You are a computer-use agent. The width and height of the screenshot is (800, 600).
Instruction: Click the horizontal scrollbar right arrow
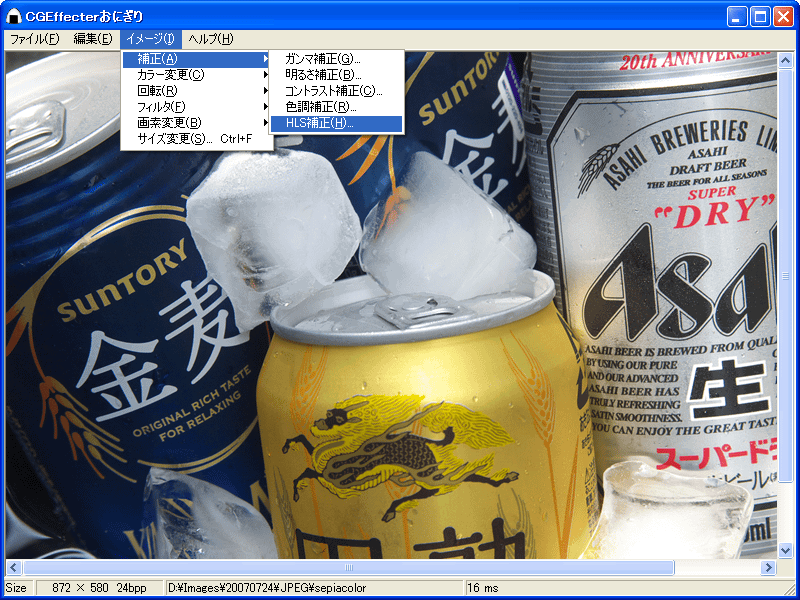[768, 567]
